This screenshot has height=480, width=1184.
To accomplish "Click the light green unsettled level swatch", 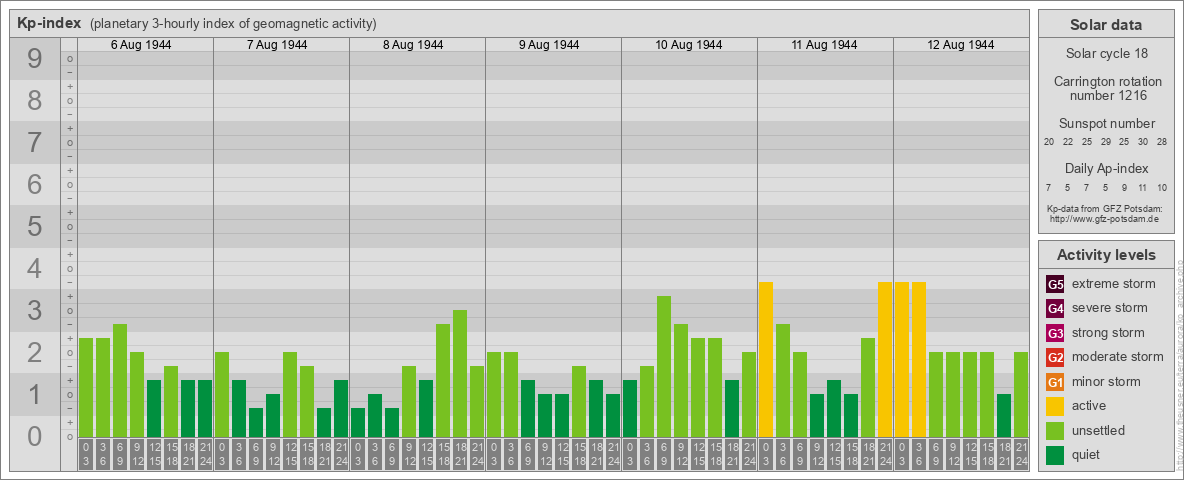I will (1055, 431).
